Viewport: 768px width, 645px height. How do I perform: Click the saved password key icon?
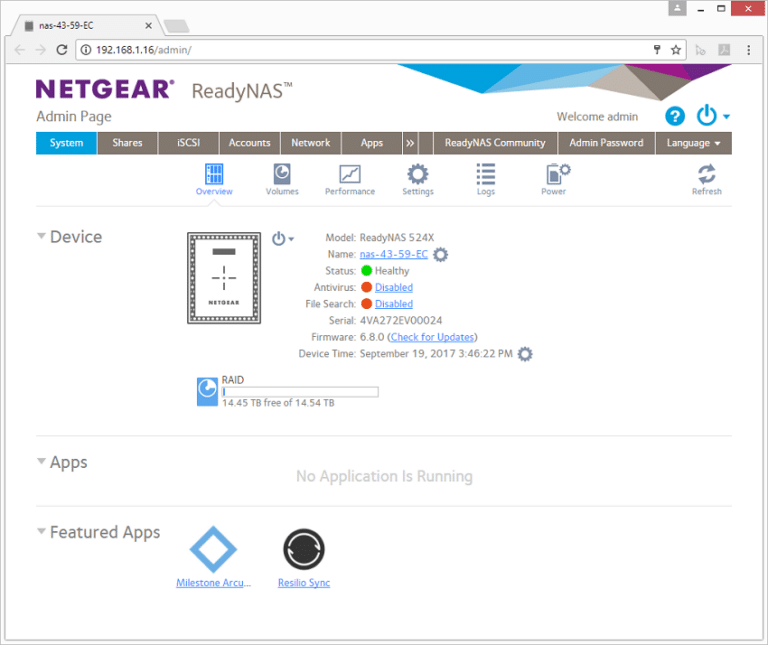(657, 49)
